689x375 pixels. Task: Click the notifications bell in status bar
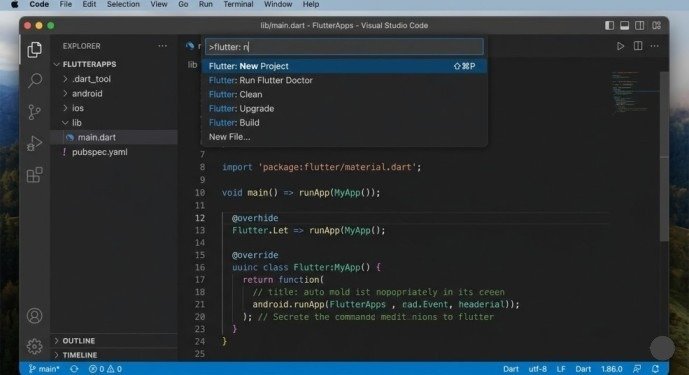click(655, 369)
